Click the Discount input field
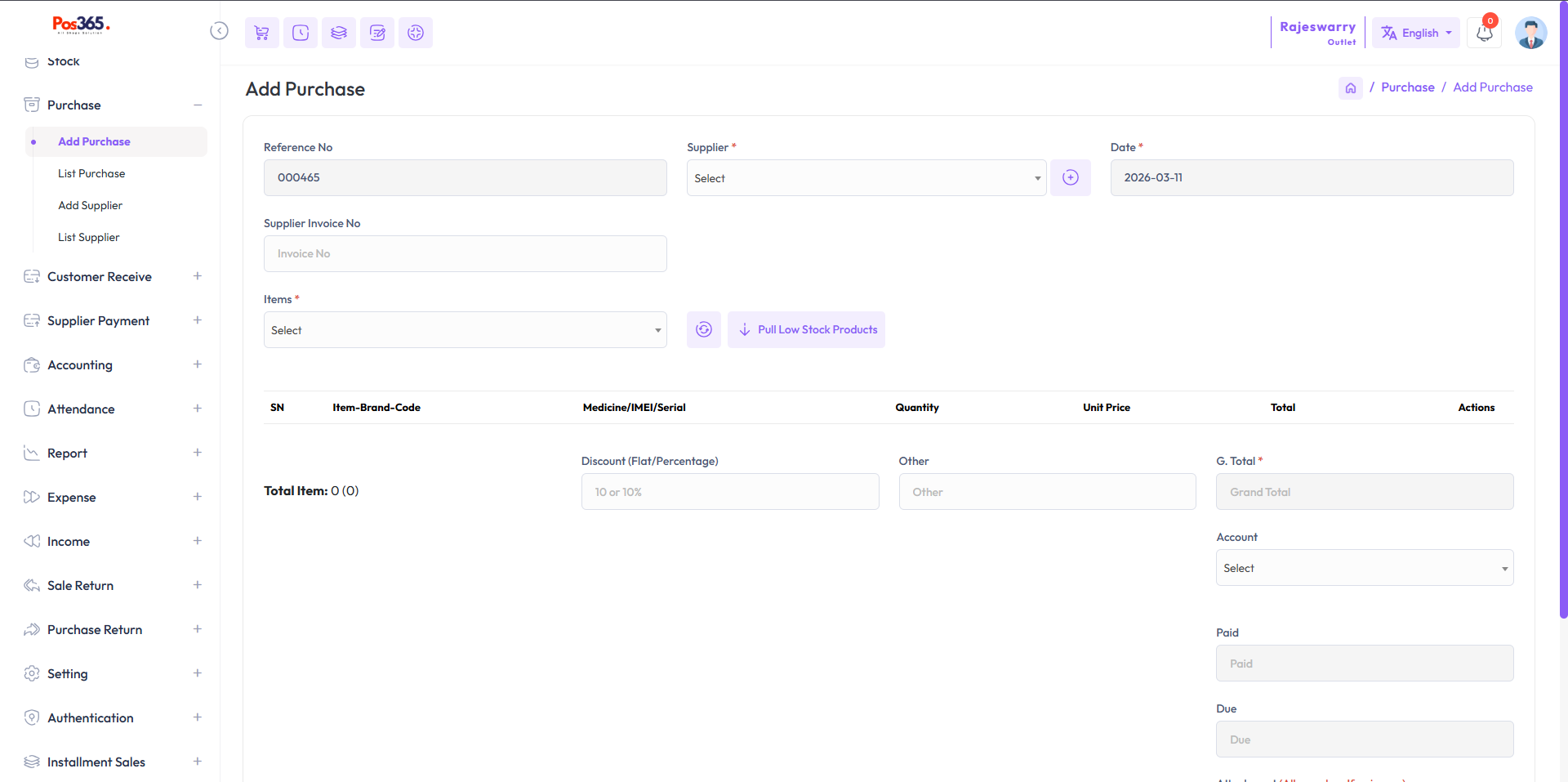 (729, 492)
